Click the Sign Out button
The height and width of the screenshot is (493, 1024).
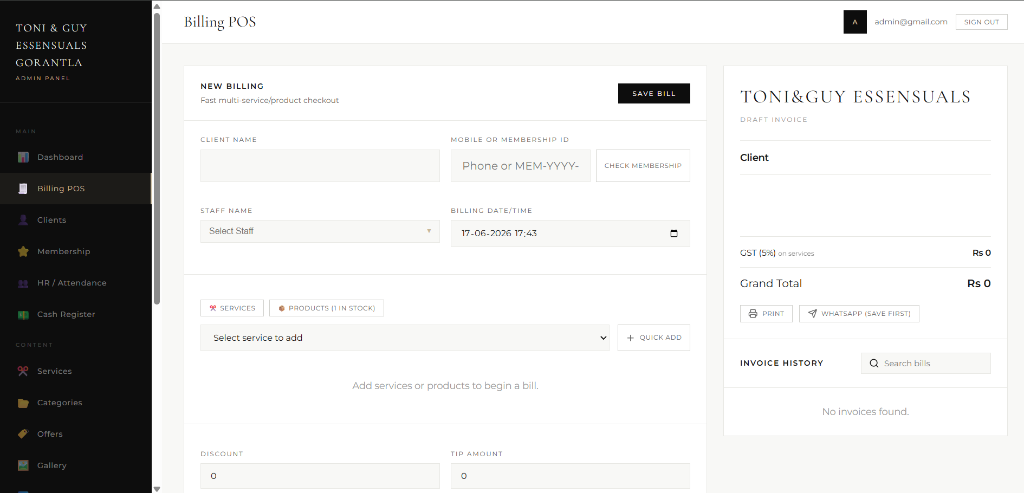tap(982, 22)
